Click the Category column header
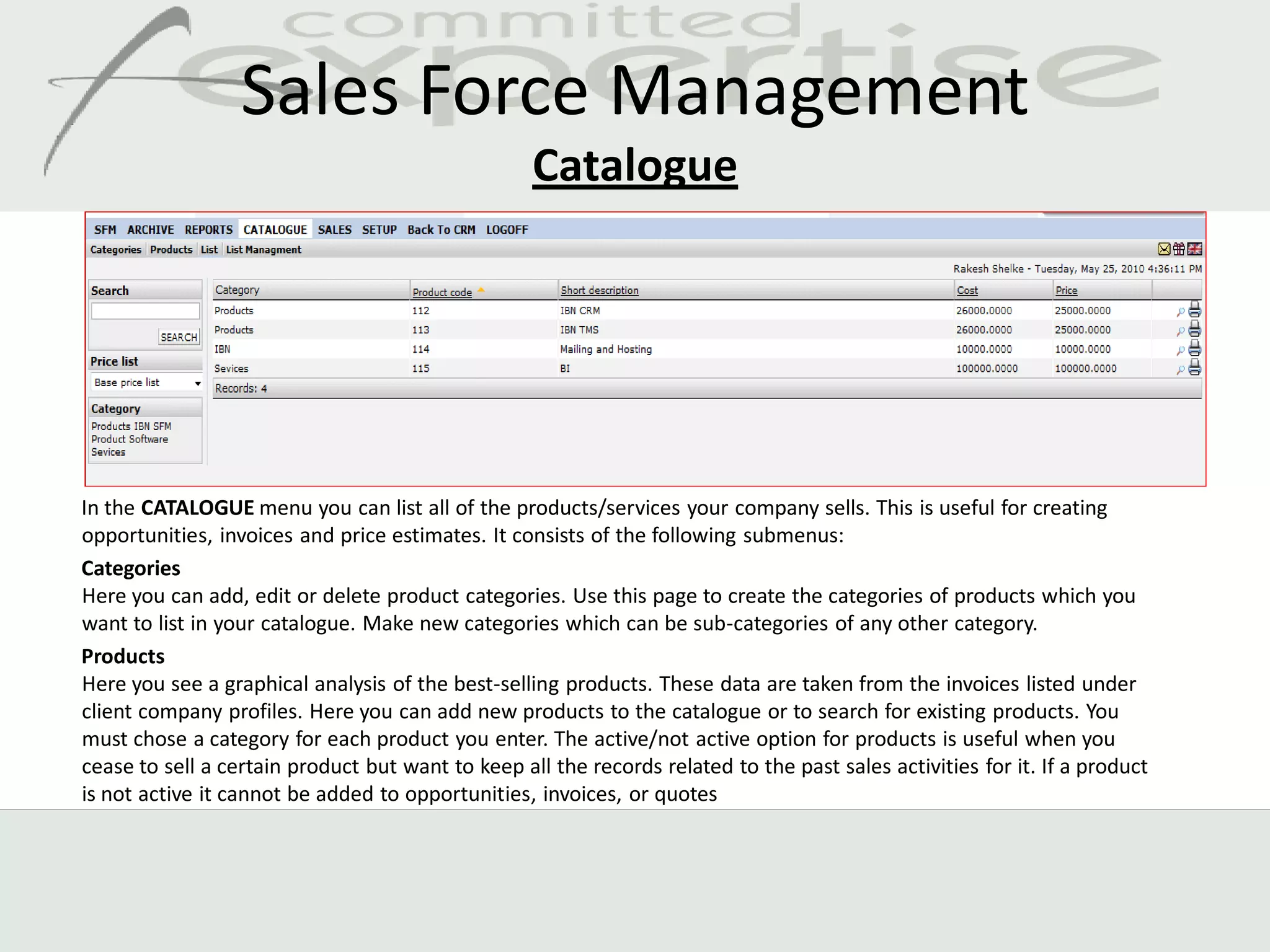The width and height of the screenshot is (1270, 952). pyautogui.click(x=237, y=290)
